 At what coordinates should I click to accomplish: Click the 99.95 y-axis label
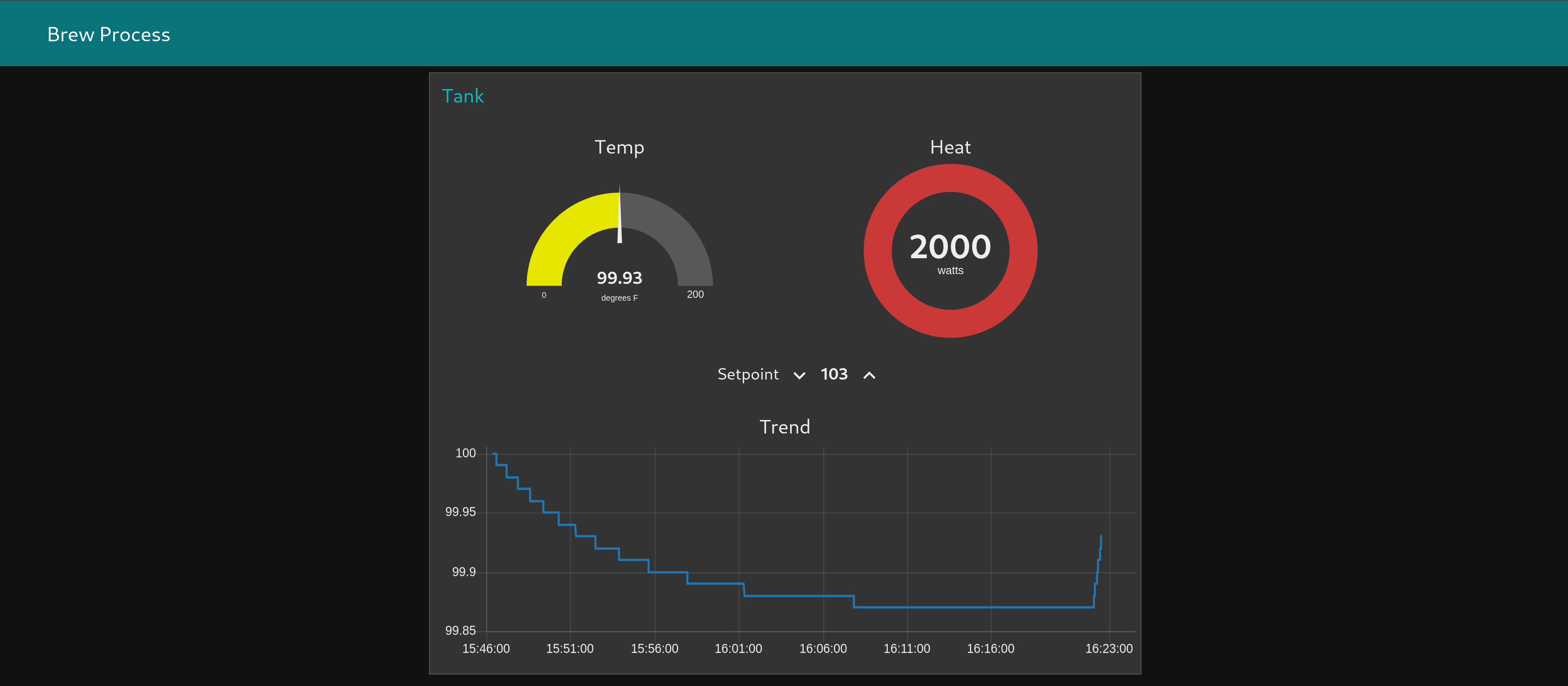point(460,512)
